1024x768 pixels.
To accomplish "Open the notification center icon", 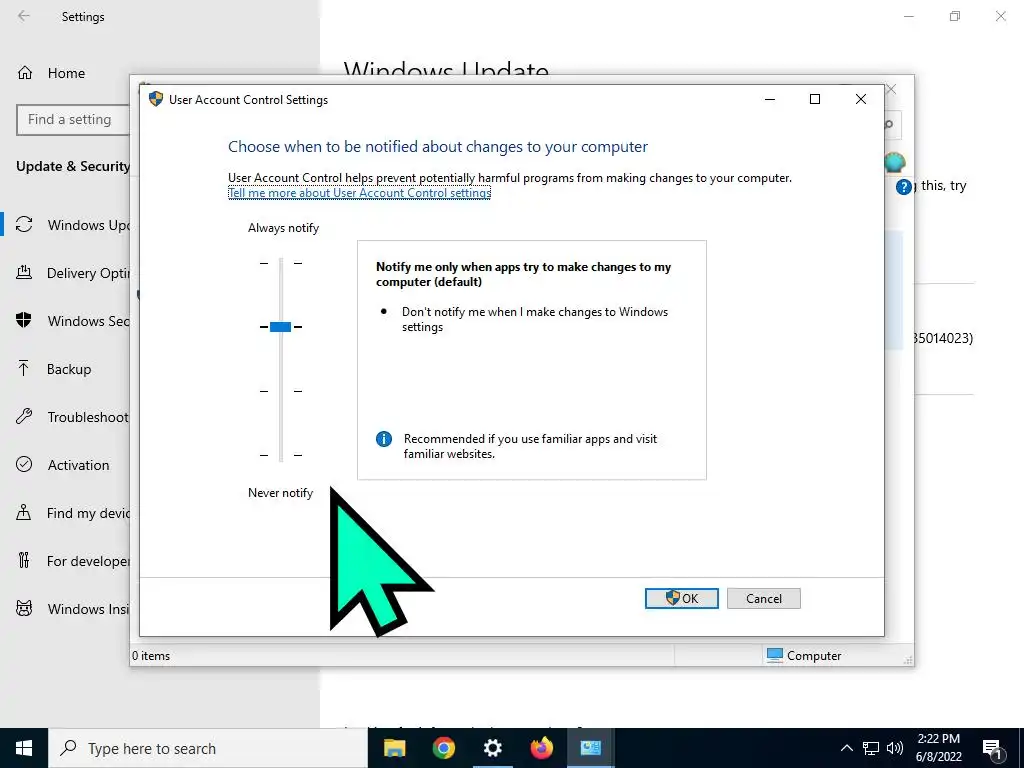I will (992, 748).
